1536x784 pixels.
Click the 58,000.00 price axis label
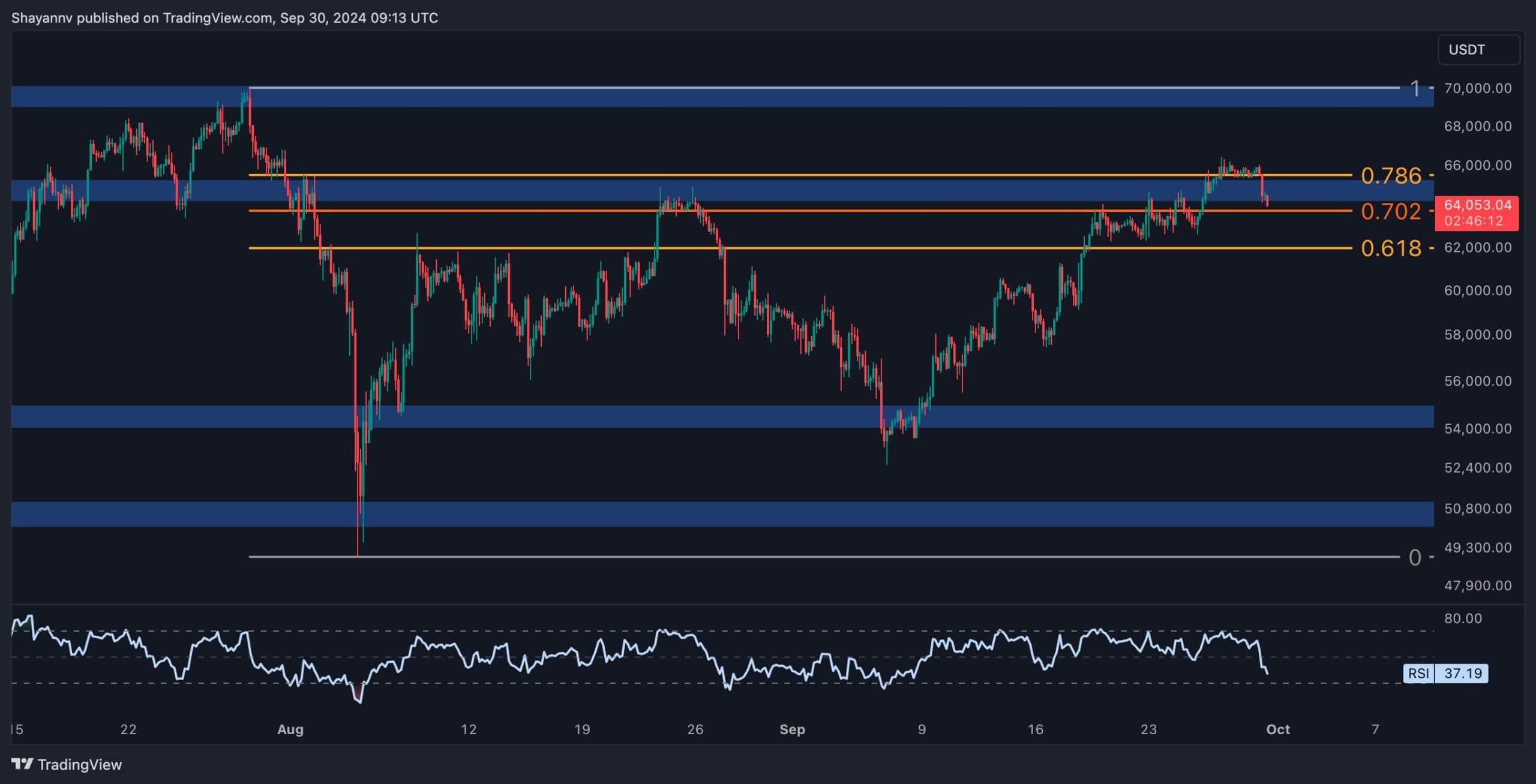(x=1478, y=335)
